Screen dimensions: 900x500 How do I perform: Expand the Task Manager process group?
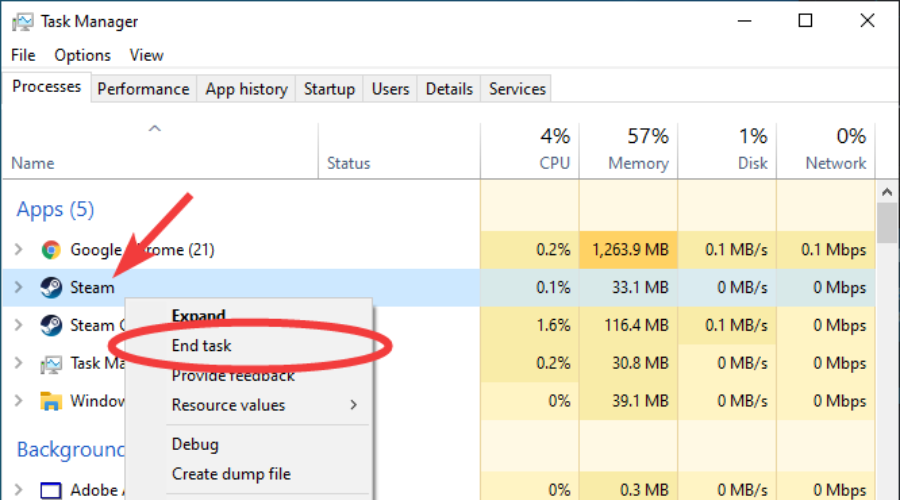[18, 364]
